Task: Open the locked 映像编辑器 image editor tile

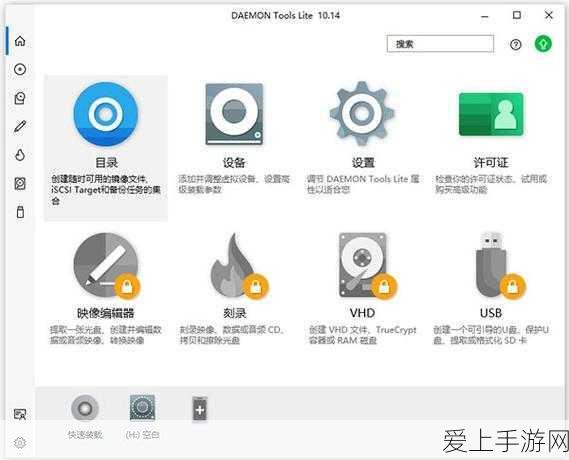Action: tap(106, 266)
